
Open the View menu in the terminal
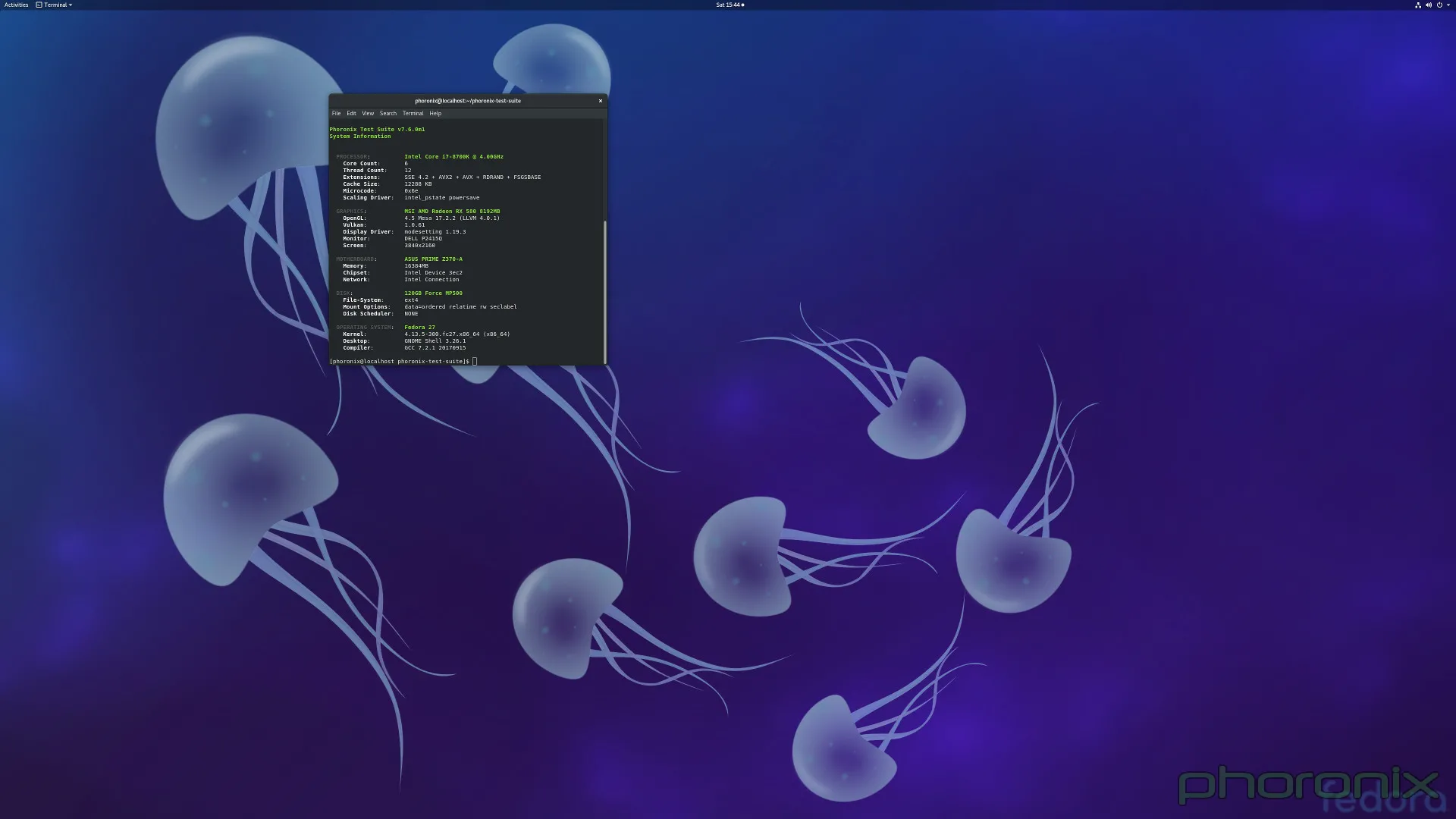(368, 113)
